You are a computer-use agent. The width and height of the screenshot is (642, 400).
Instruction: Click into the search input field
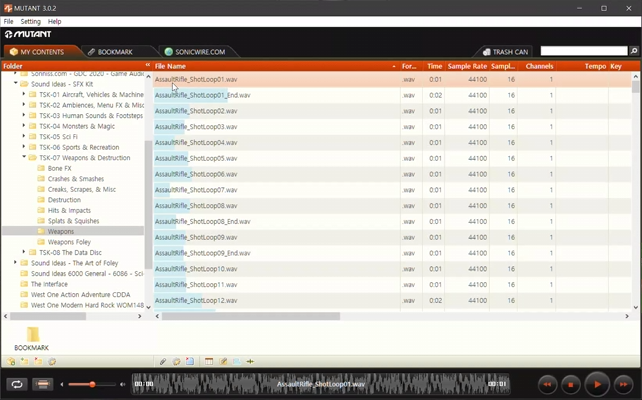click(x=584, y=51)
